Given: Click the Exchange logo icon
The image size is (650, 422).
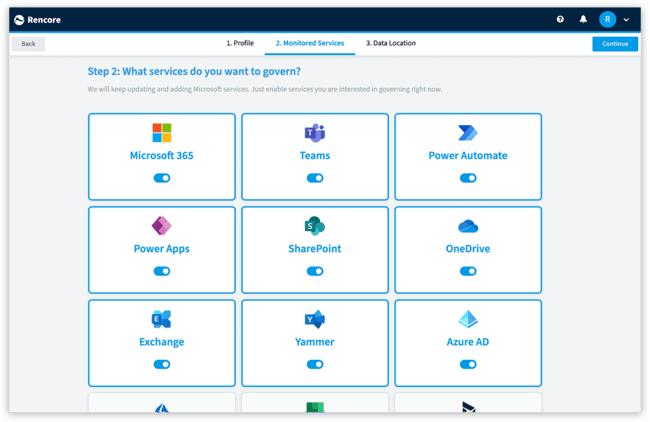Looking at the screenshot, I should coord(162,319).
